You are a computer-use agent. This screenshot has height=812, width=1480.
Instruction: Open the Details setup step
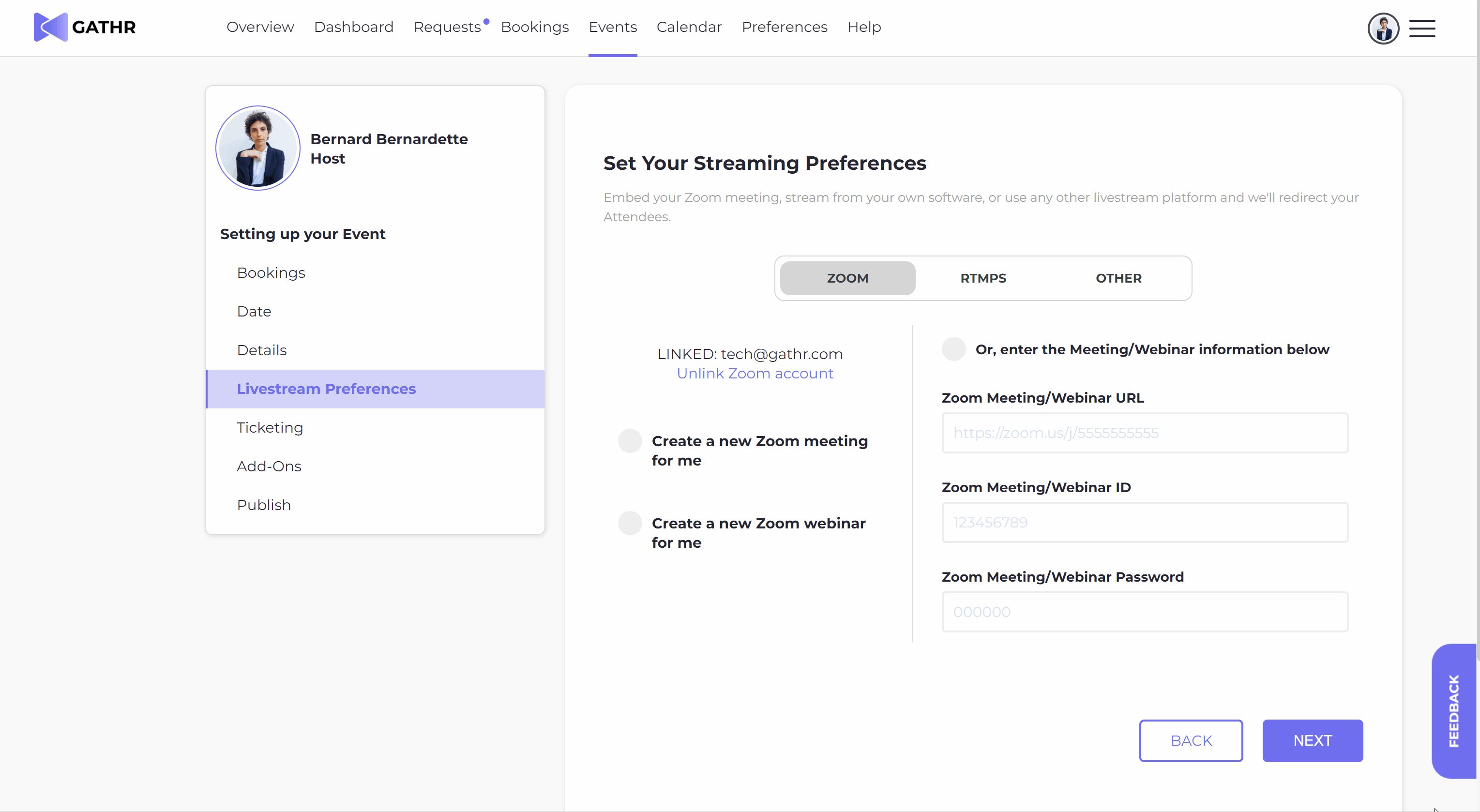click(375, 350)
